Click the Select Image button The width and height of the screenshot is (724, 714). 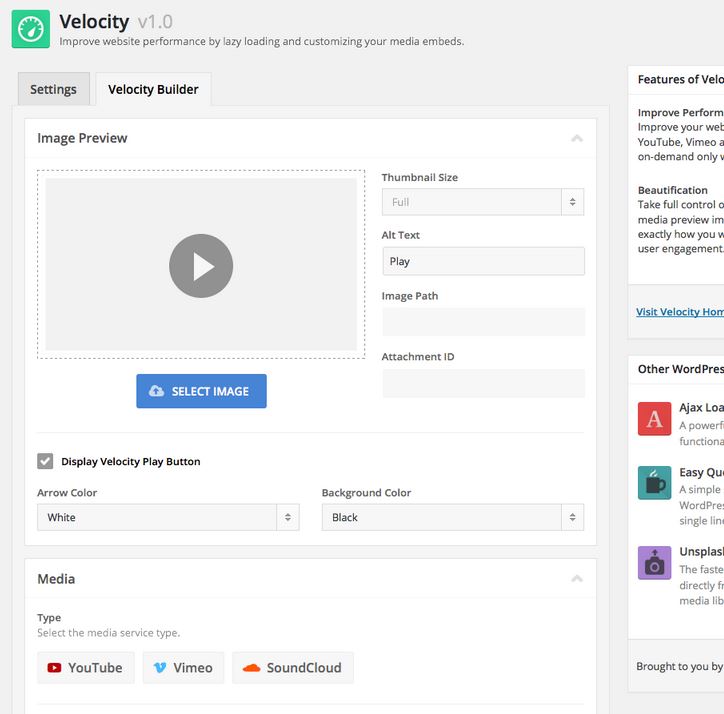(x=201, y=391)
